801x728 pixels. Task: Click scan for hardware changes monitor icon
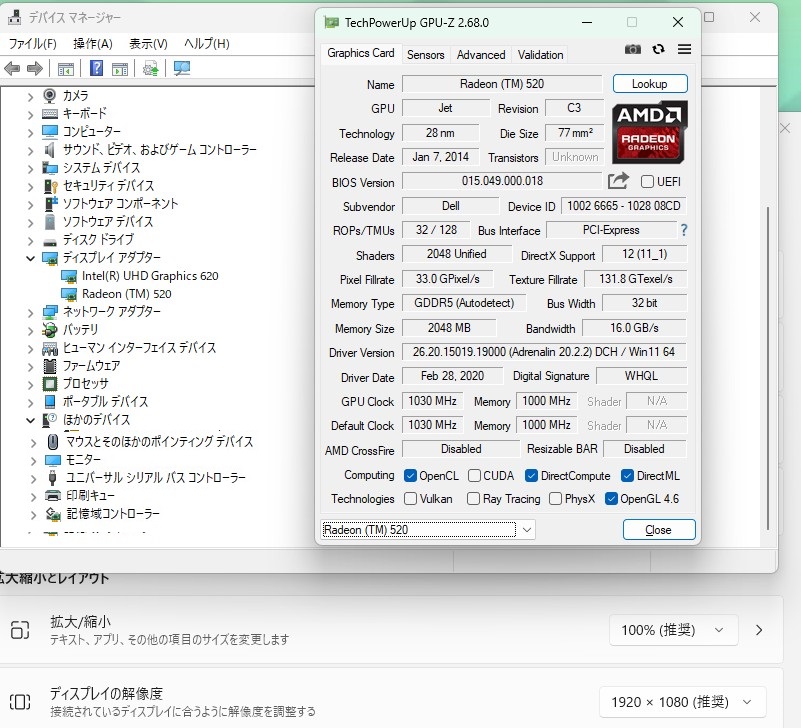182,68
